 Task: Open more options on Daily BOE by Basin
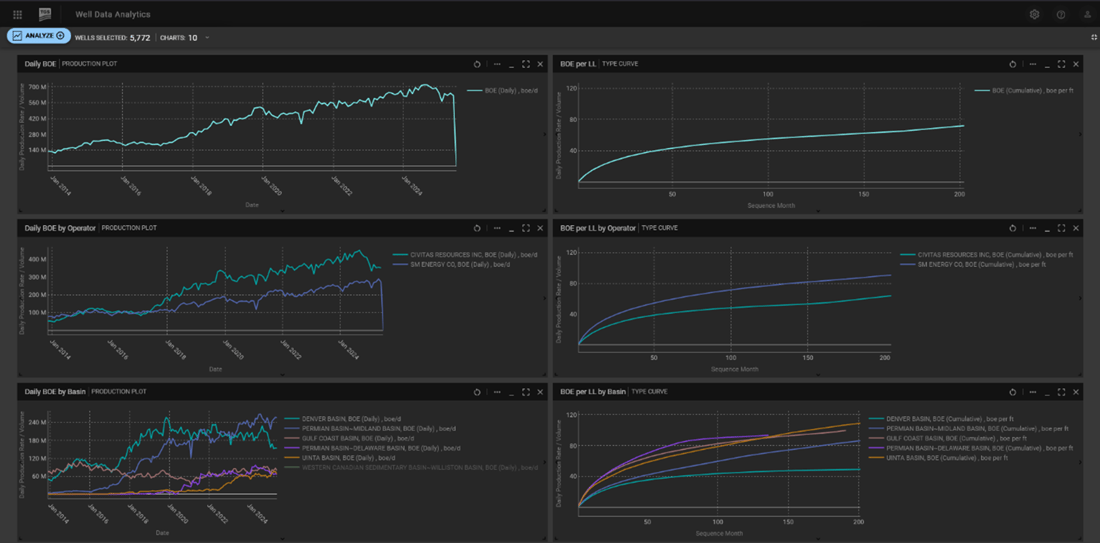tap(497, 392)
